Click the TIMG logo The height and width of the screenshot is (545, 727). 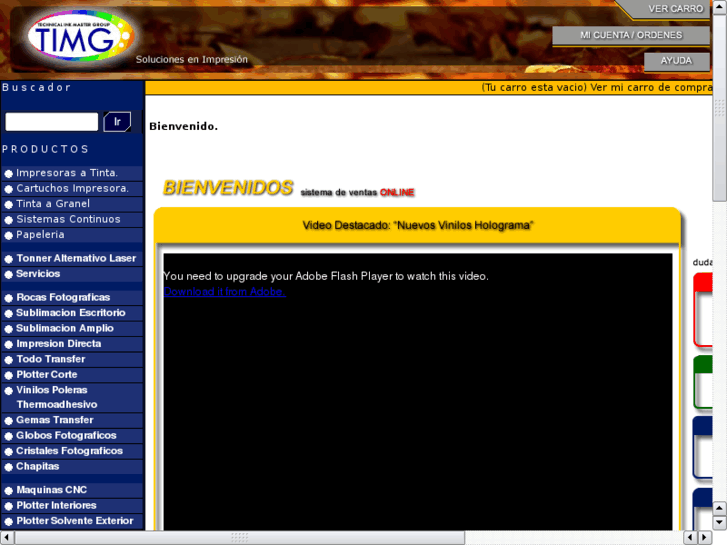pyautogui.click(x=81, y=36)
